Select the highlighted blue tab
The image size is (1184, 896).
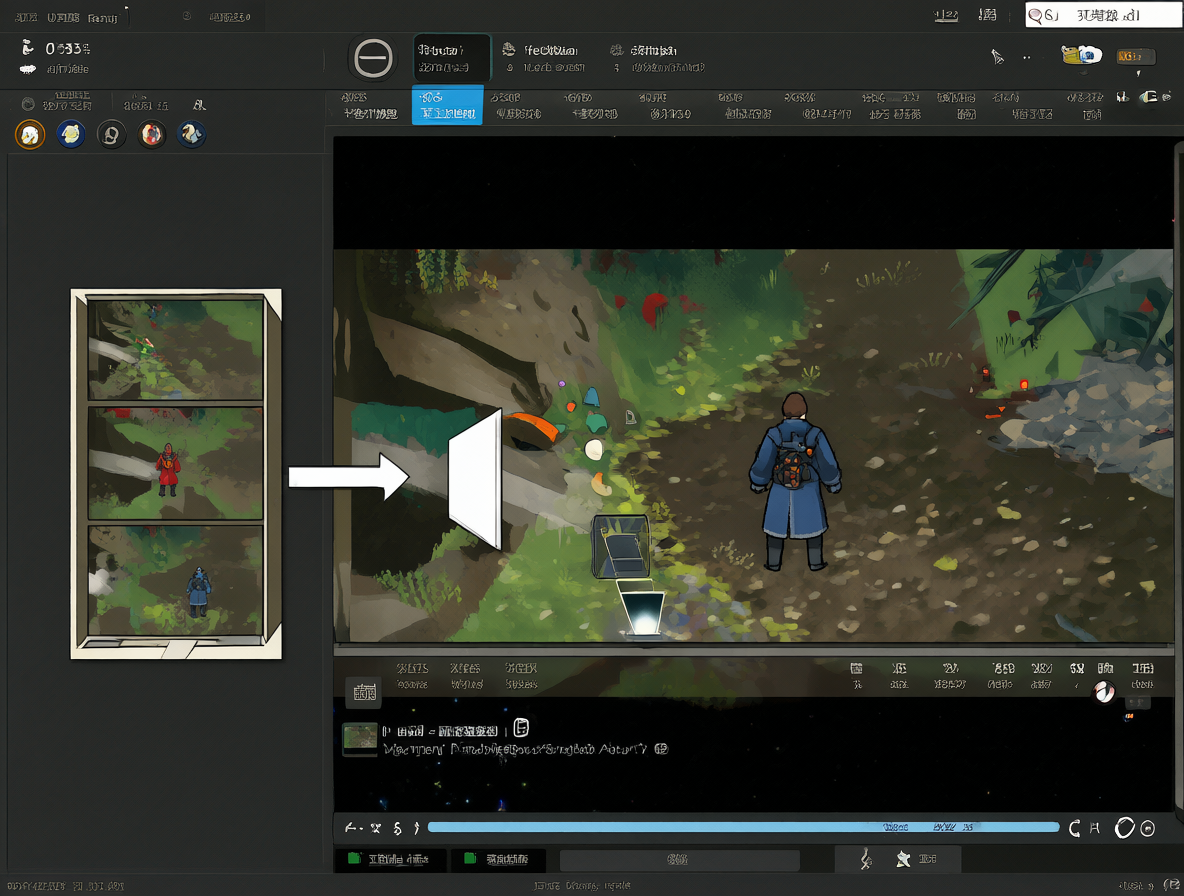pyautogui.click(x=447, y=105)
